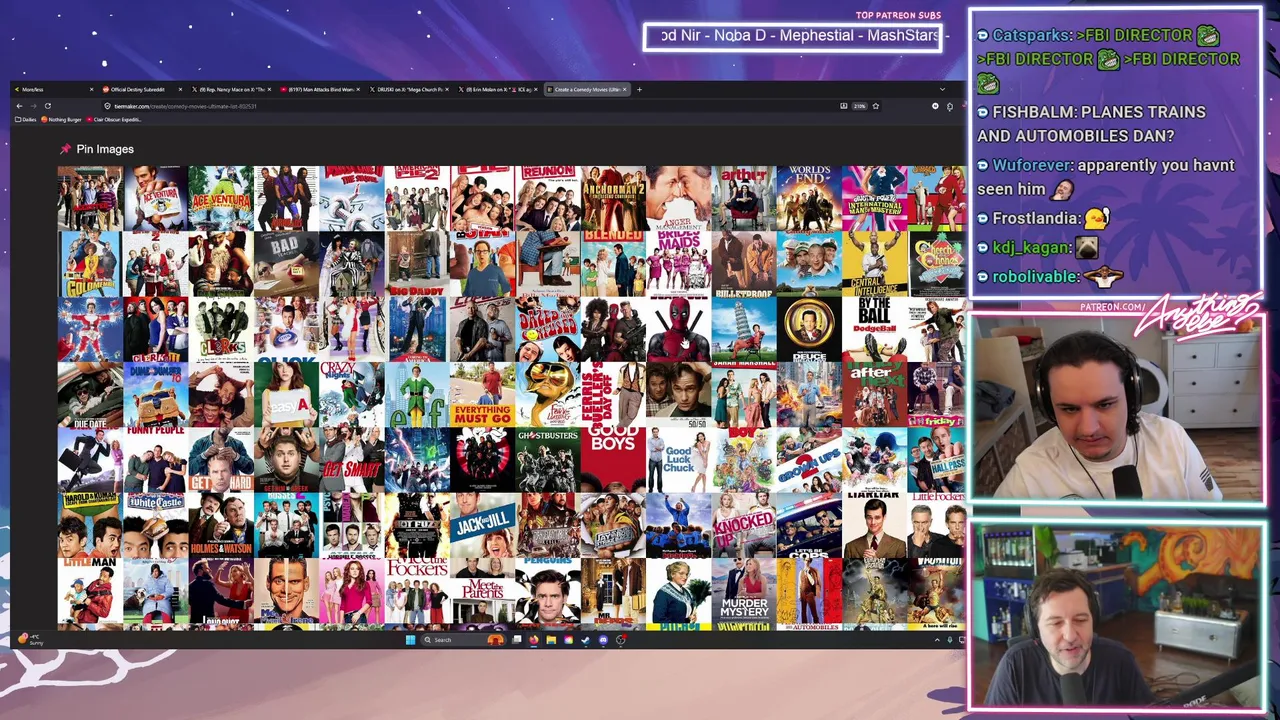Open the list-all-tabs dropdown chevron
The image size is (1280, 720).
(x=942, y=89)
